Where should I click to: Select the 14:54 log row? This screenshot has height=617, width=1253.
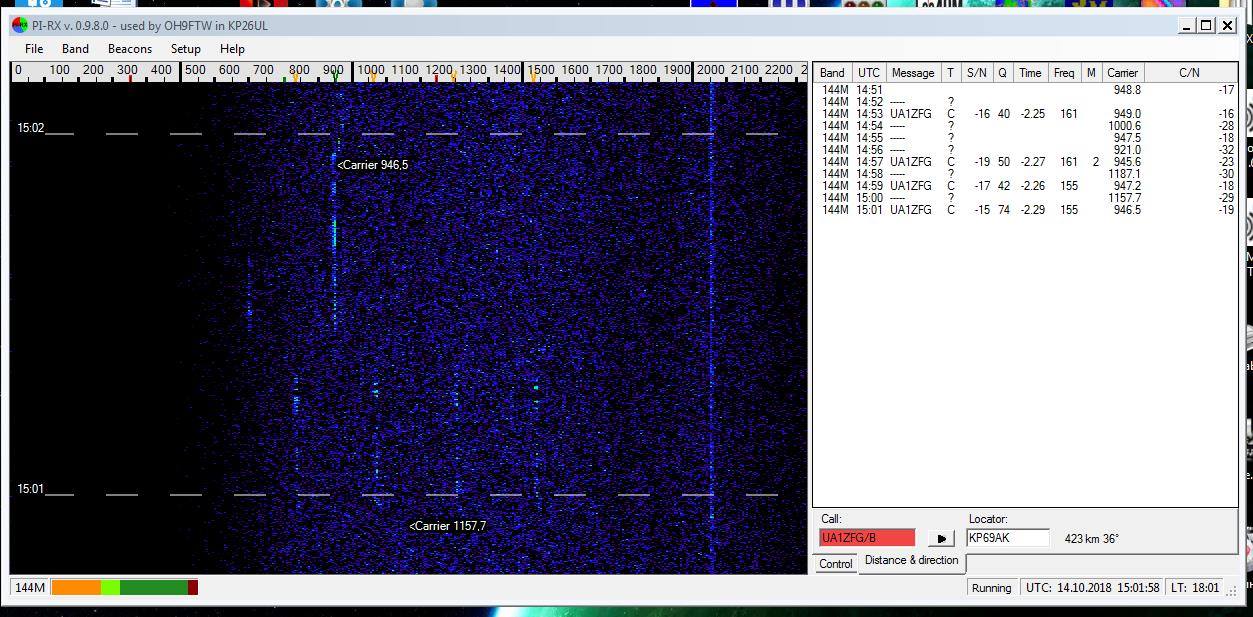pyautogui.click(x=1027, y=126)
